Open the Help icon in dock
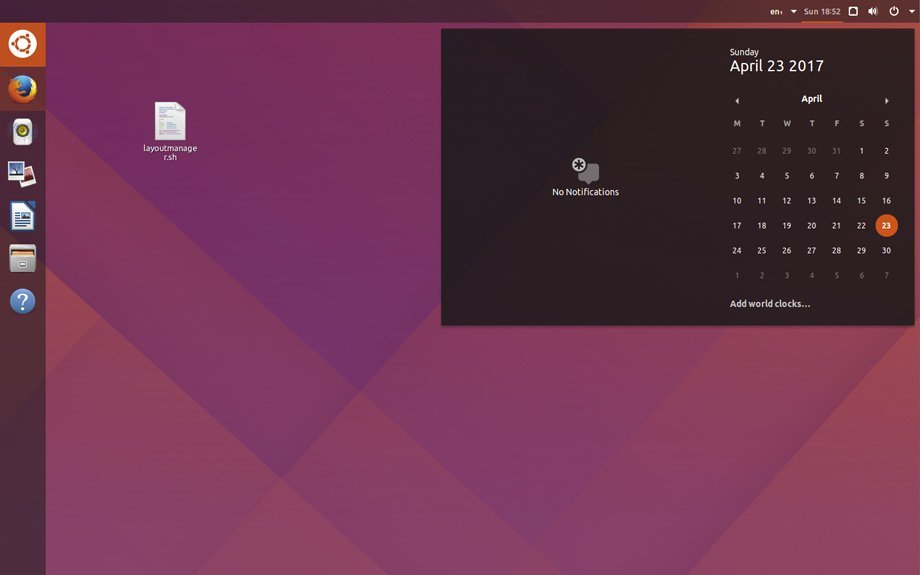Viewport: 920px width, 575px height. pyautogui.click(x=22, y=301)
